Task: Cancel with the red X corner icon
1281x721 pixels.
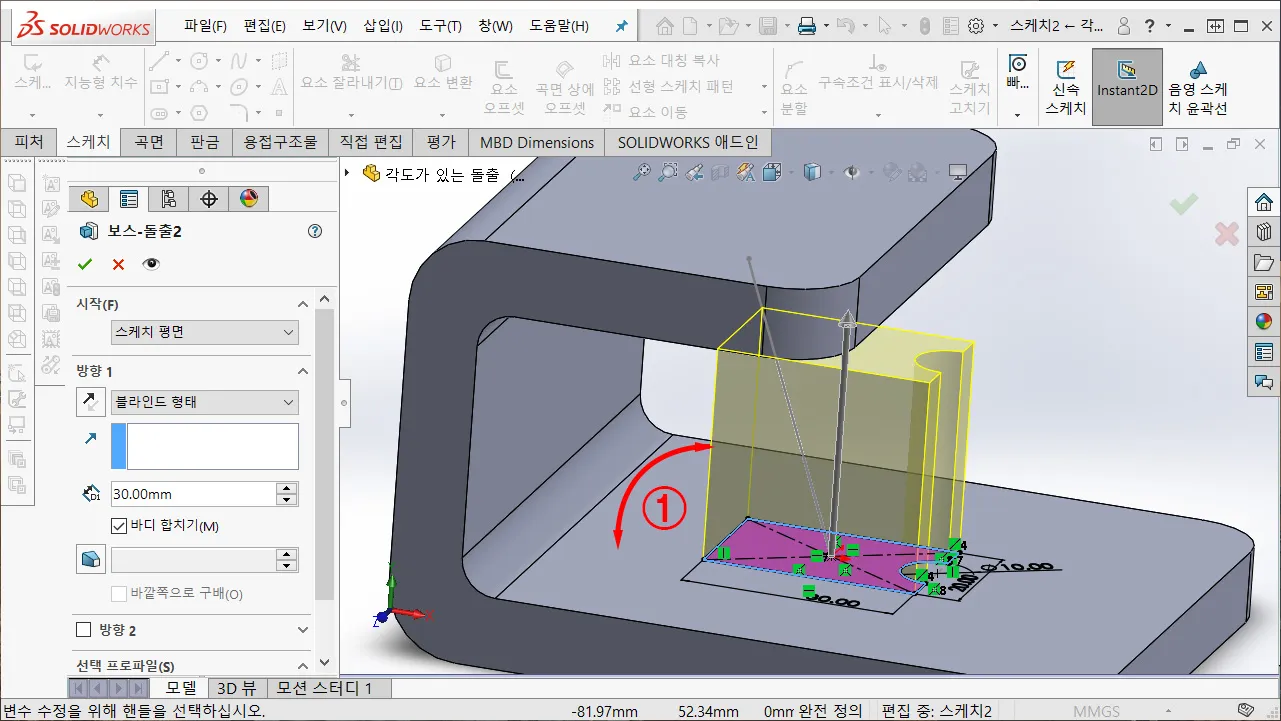Action: (1226, 234)
